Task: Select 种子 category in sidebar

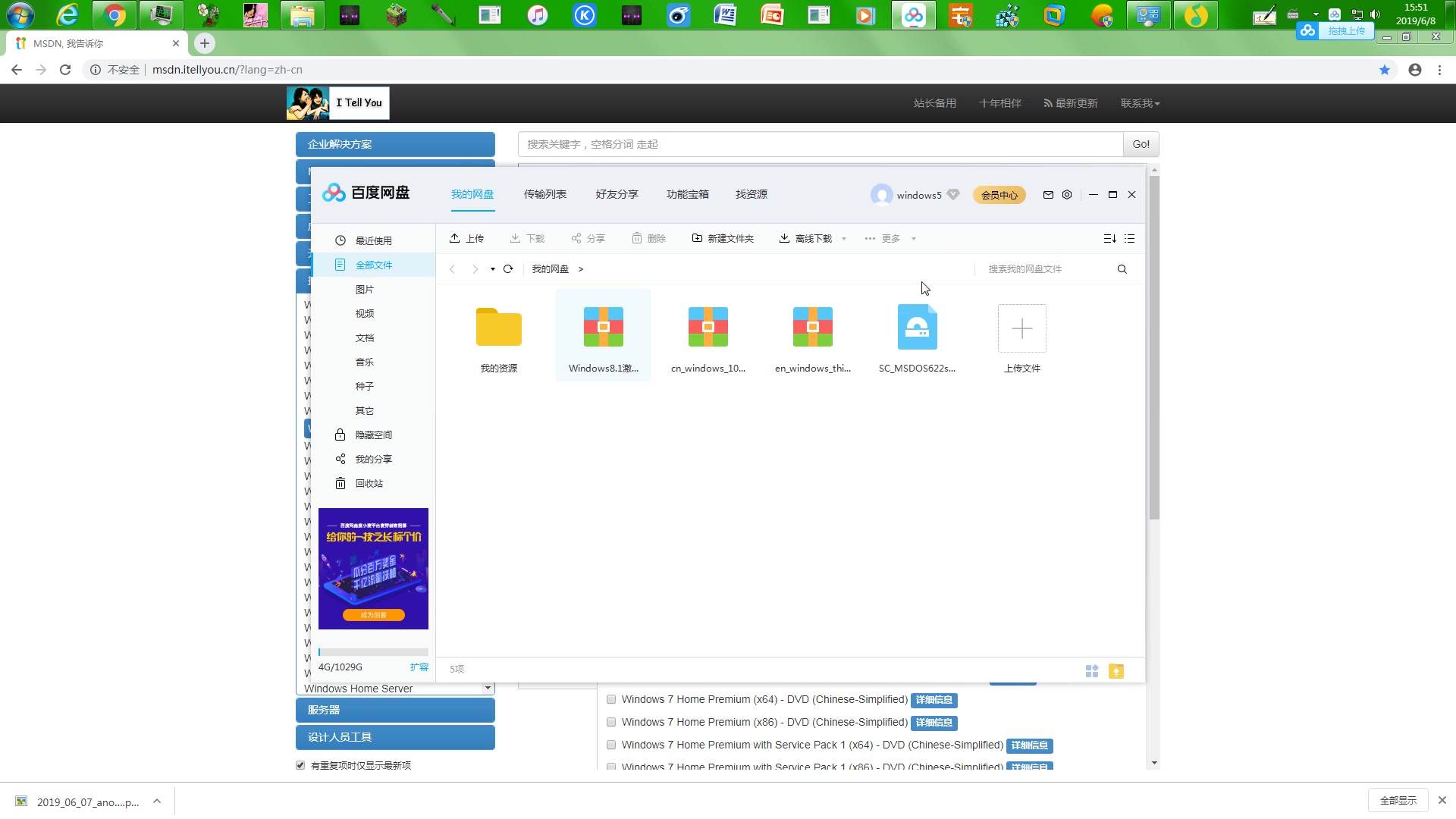Action: click(373, 386)
